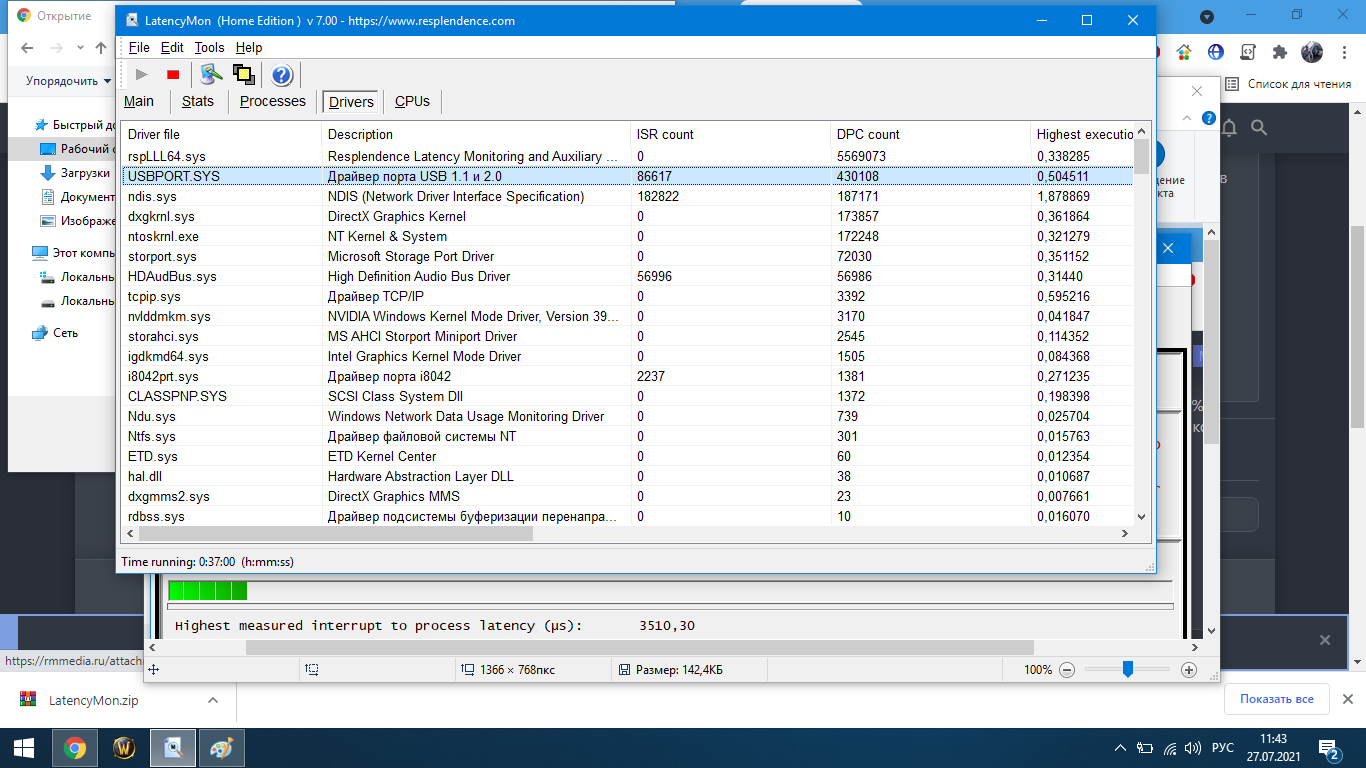
Task: Open Chrome from the taskbar
Action: [74, 748]
